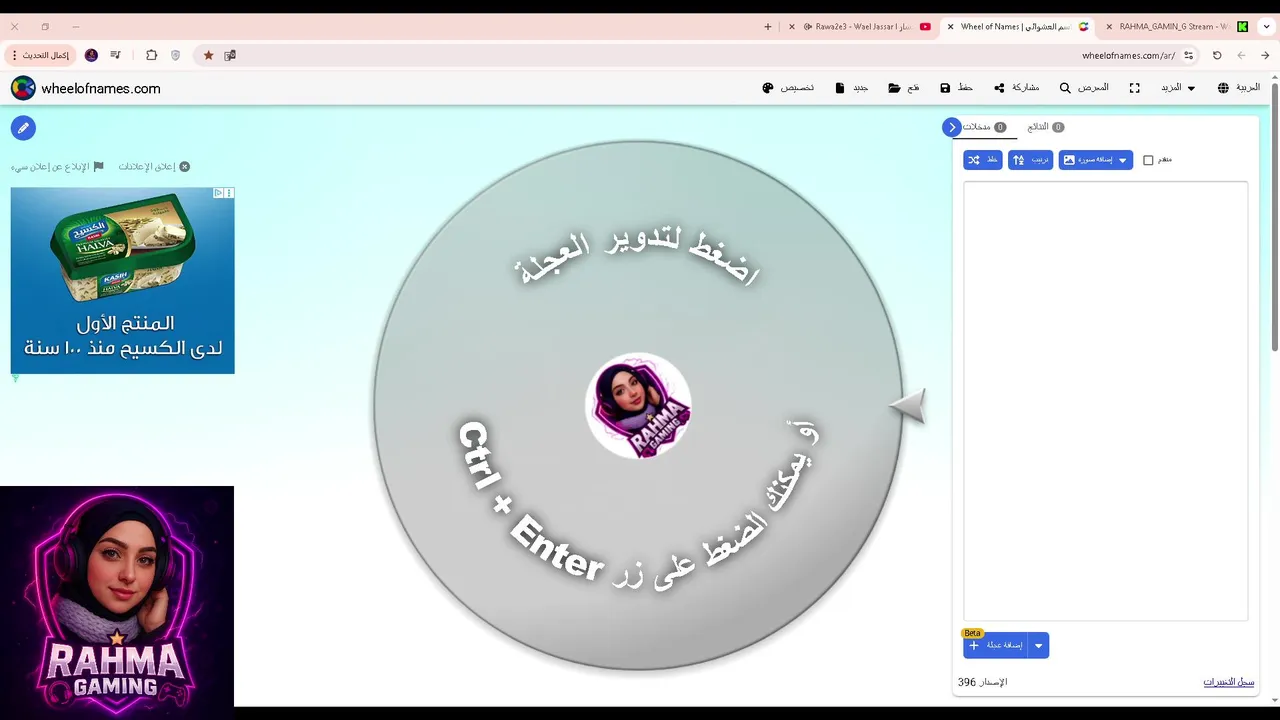The image size is (1280, 720).
Task: Expand the Add wheel dropdown arrow
Action: click(1038, 645)
